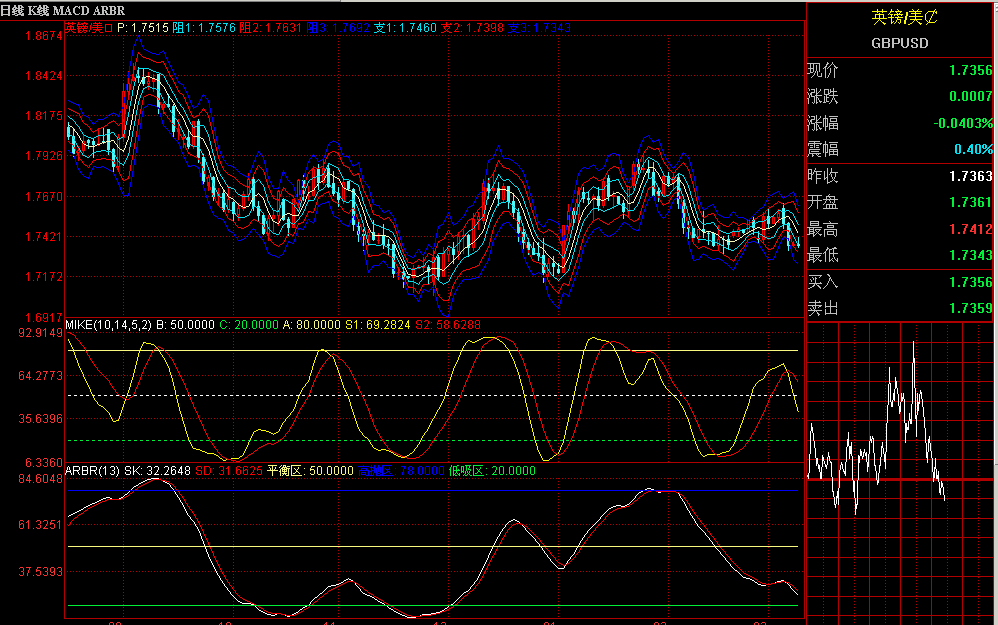Image resolution: width=998 pixels, height=625 pixels.
Task: Select the 震幅 value 0.40%
Action: (x=973, y=150)
